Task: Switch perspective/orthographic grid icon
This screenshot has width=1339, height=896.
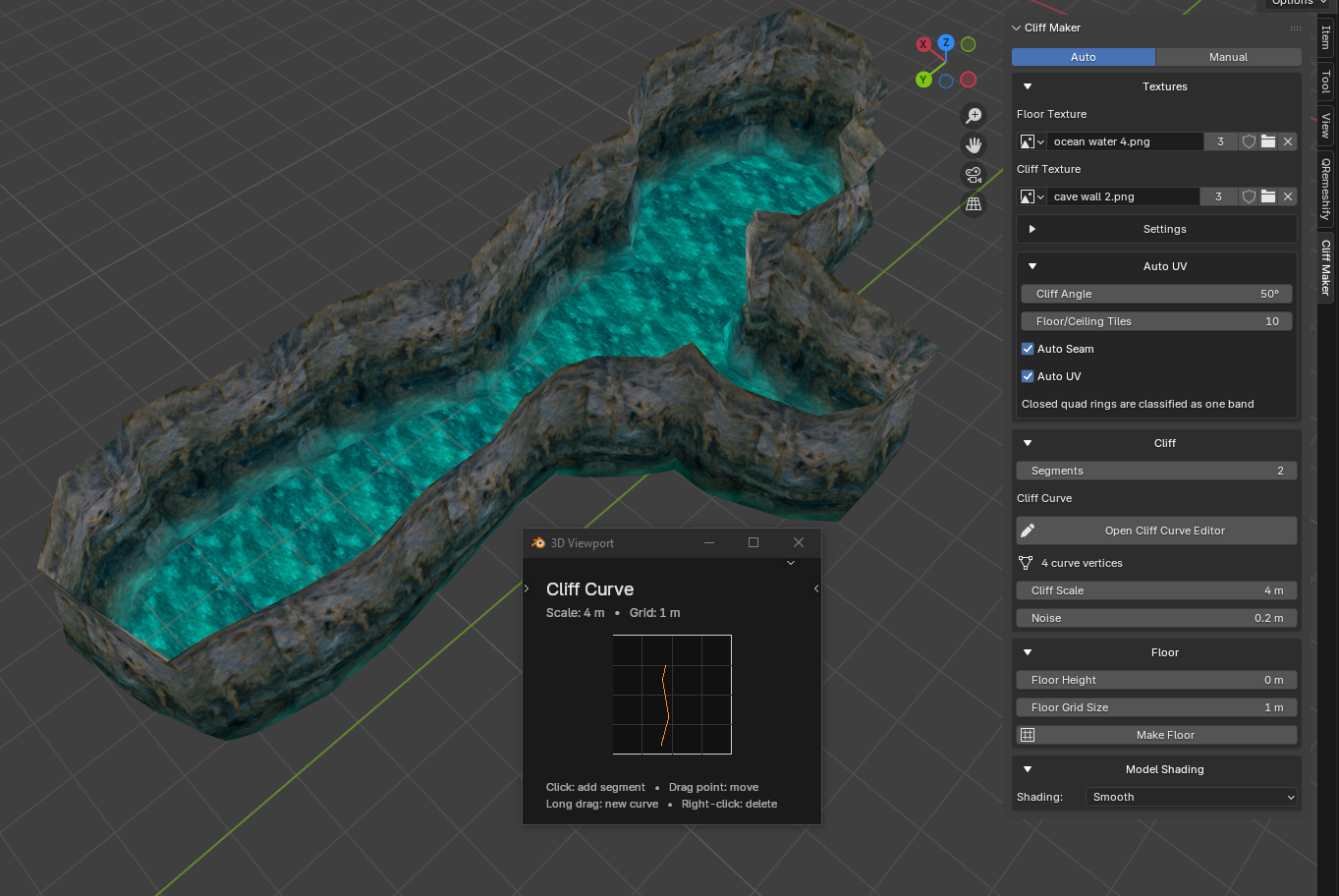Action: tap(974, 204)
